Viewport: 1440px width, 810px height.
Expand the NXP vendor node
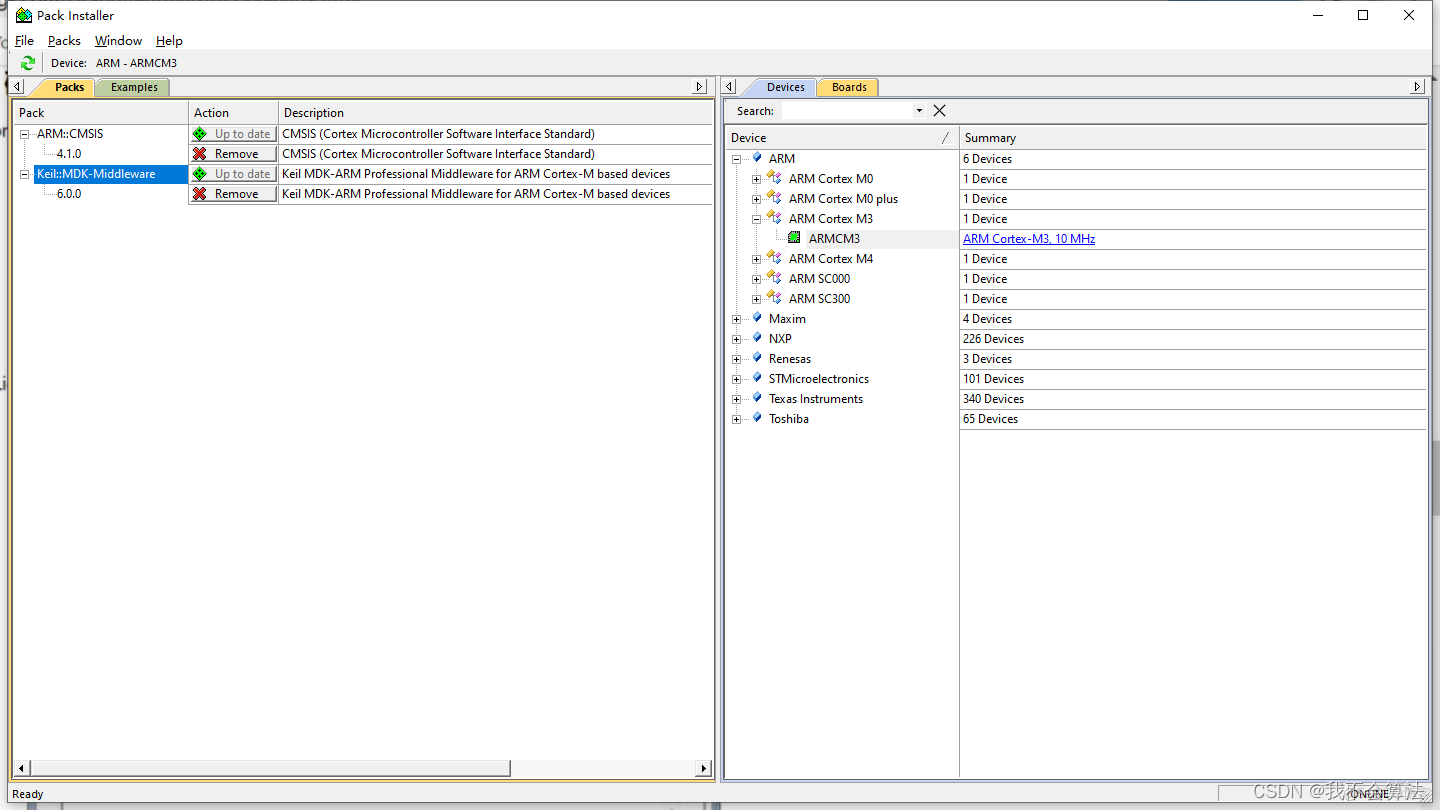tap(737, 339)
